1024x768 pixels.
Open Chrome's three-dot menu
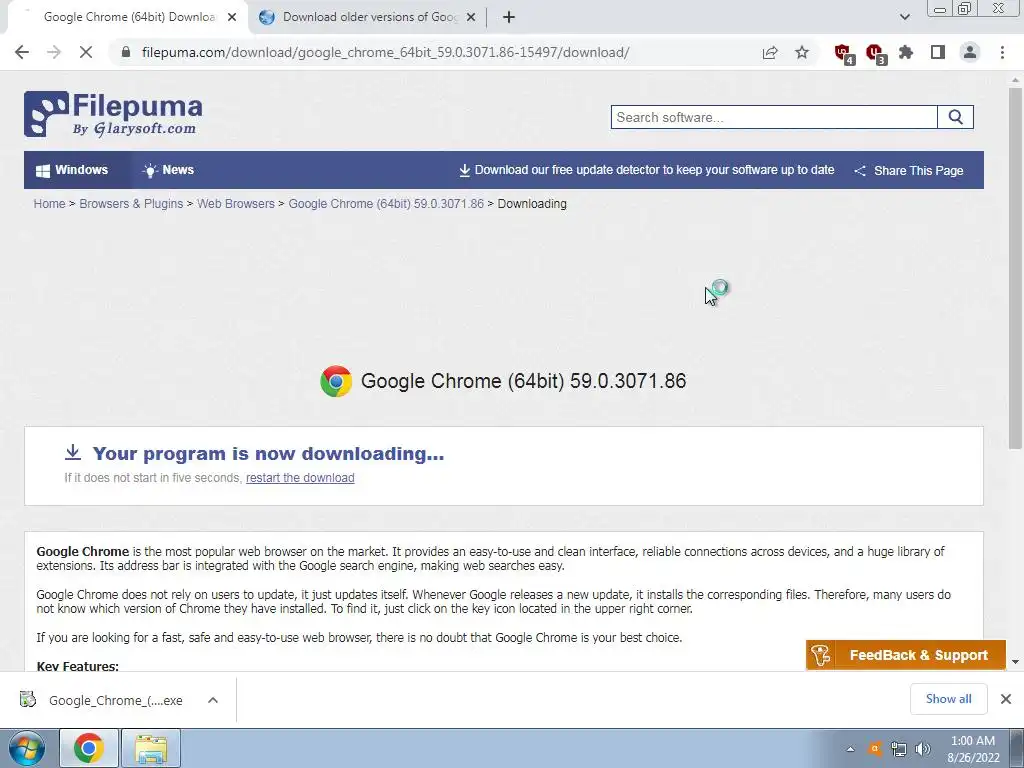[x=1002, y=52]
